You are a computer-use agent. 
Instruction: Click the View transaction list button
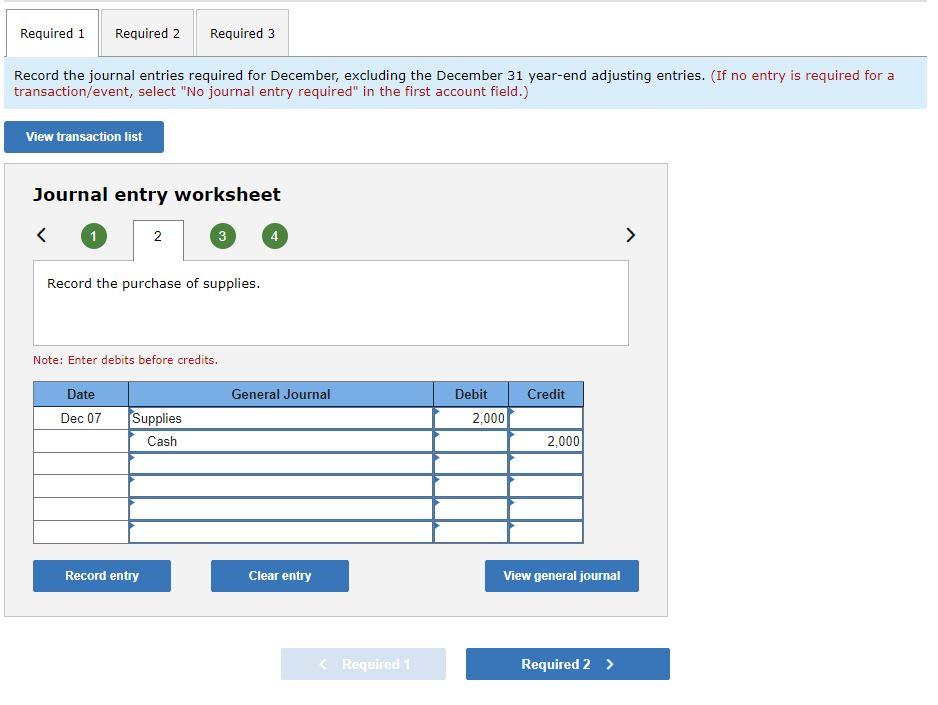coord(84,137)
